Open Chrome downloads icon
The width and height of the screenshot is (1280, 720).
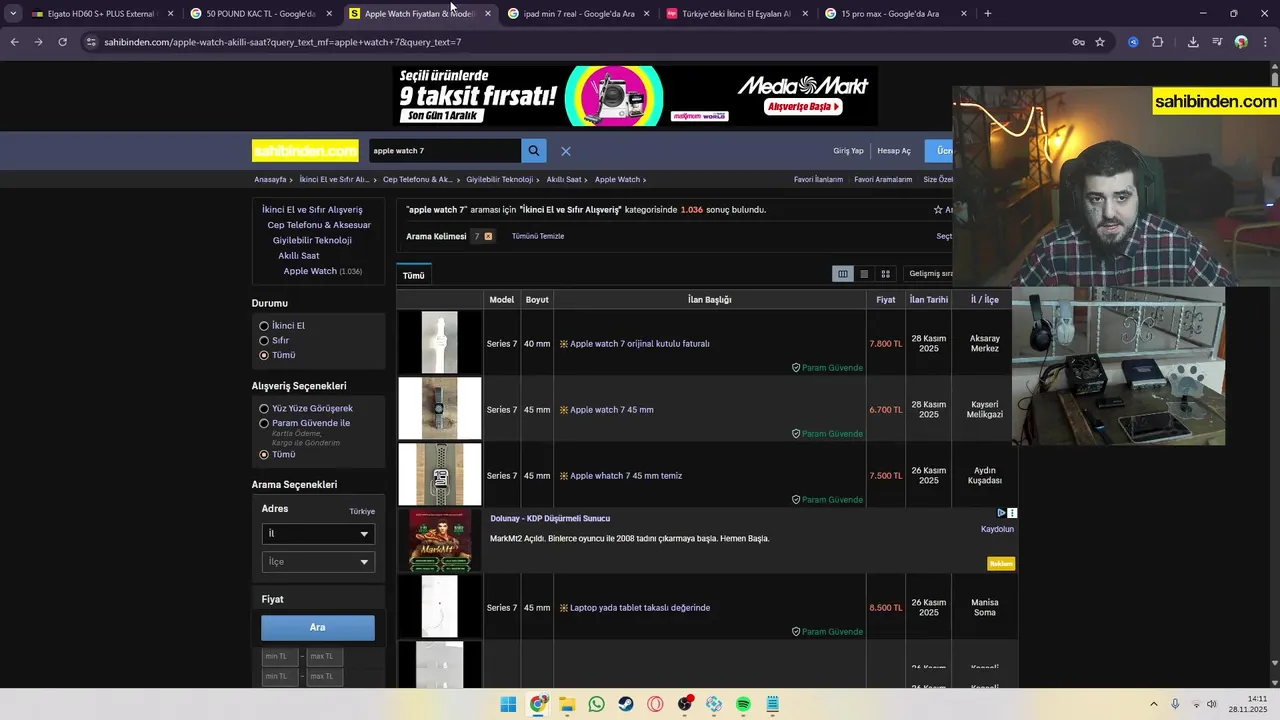1193,42
